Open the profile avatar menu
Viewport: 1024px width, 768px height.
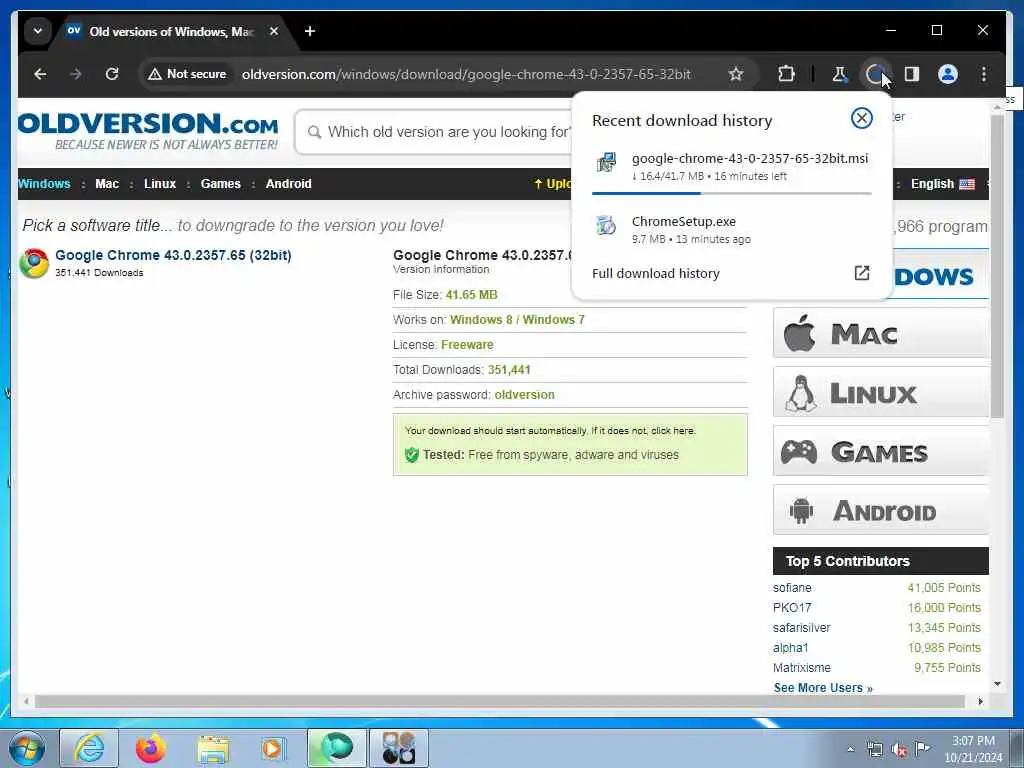(x=948, y=74)
